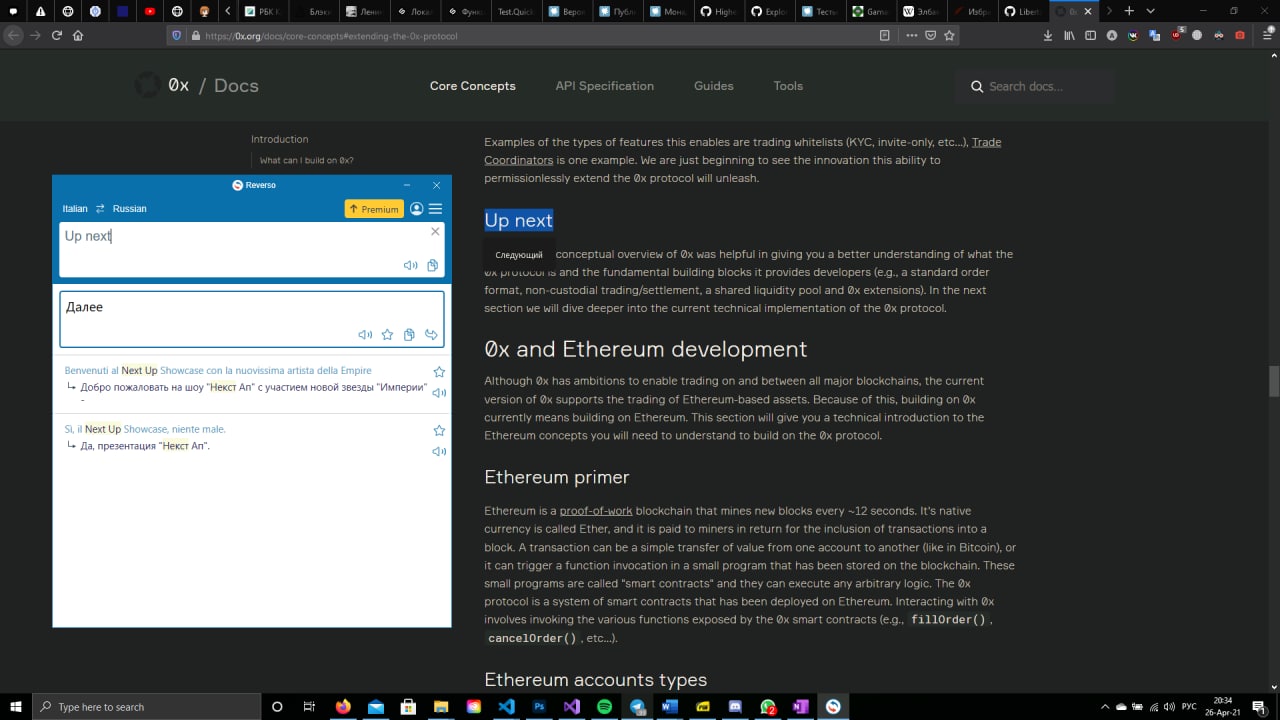Play audio for 'Sì, il Next Up' example
1280x720 pixels.
439,452
